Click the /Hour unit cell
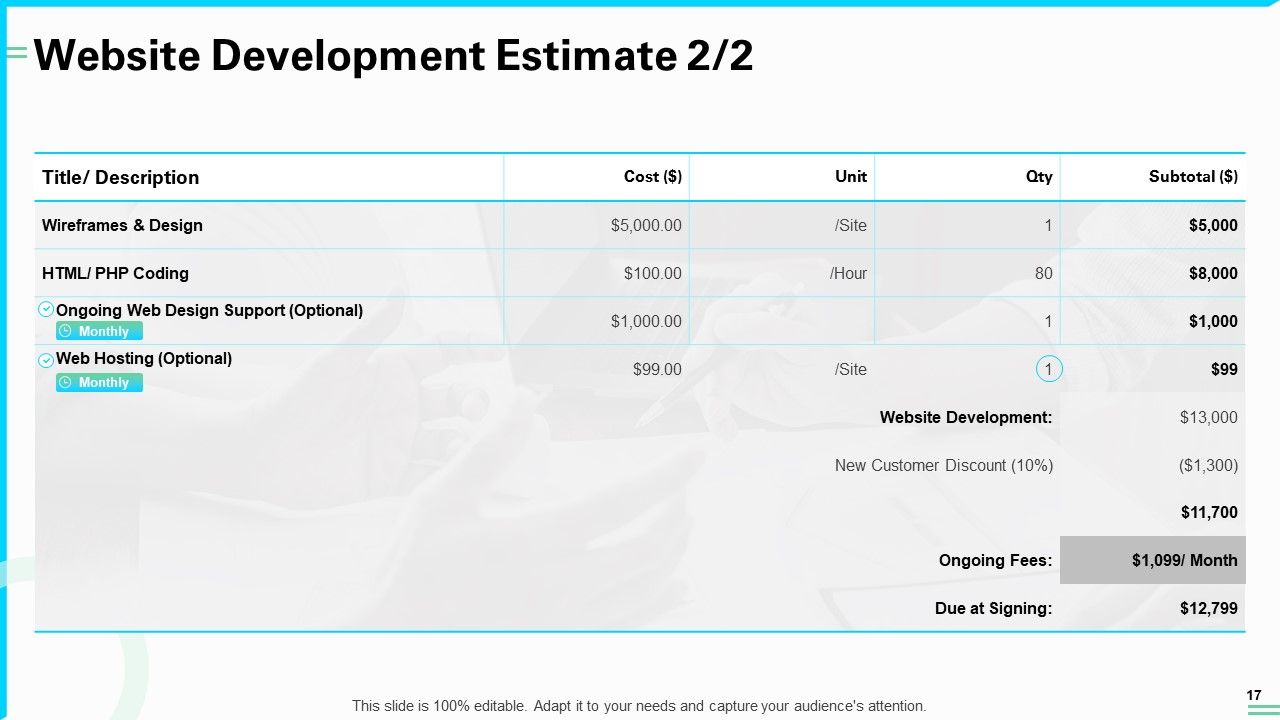The width and height of the screenshot is (1280, 720). click(x=848, y=273)
